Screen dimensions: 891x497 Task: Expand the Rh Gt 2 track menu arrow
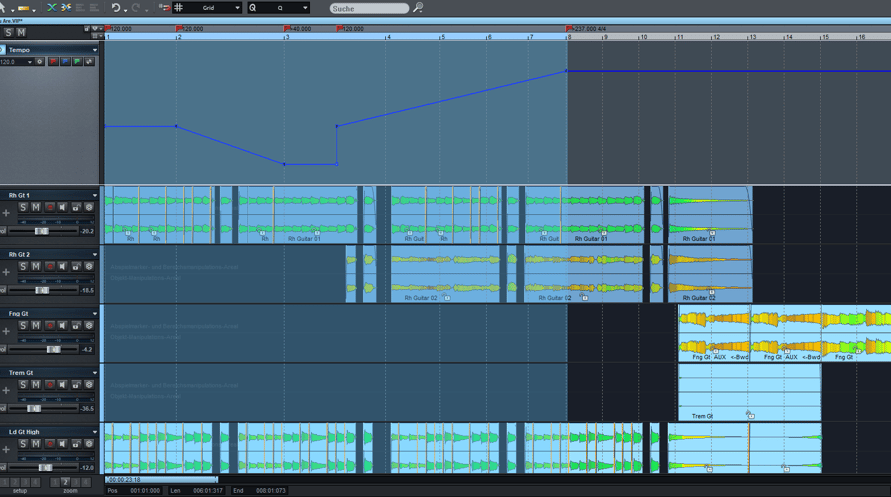pyautogui.click(x=94, y=254)
